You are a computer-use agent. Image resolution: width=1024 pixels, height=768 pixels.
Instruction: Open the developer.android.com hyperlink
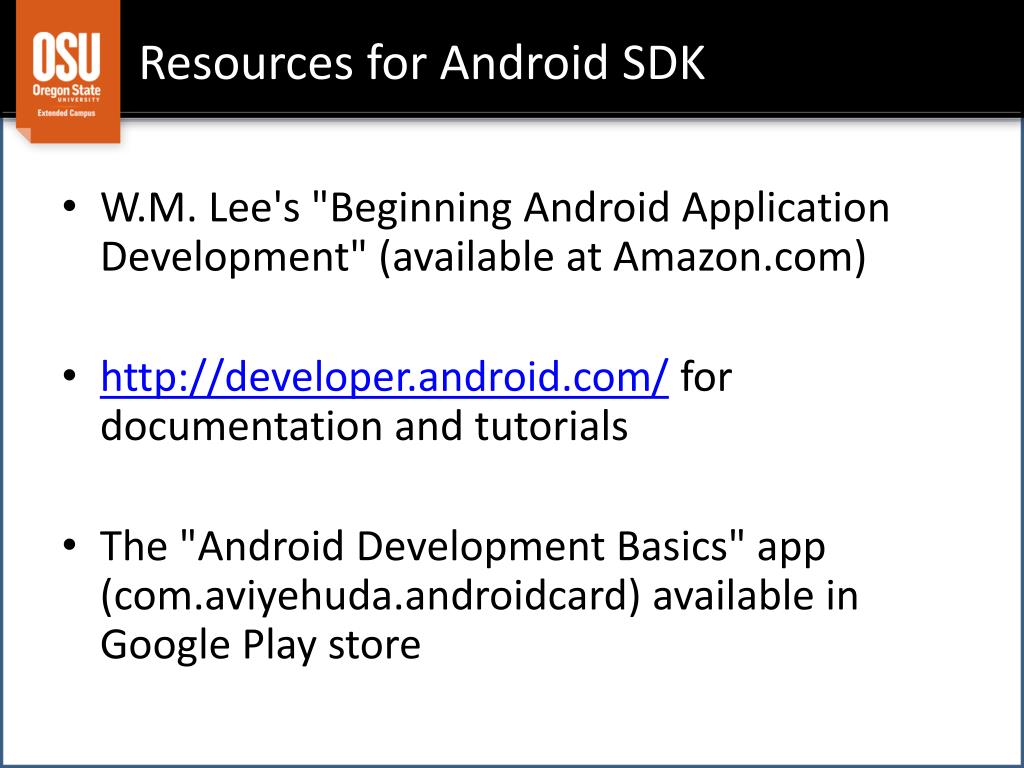pos(384,377)
